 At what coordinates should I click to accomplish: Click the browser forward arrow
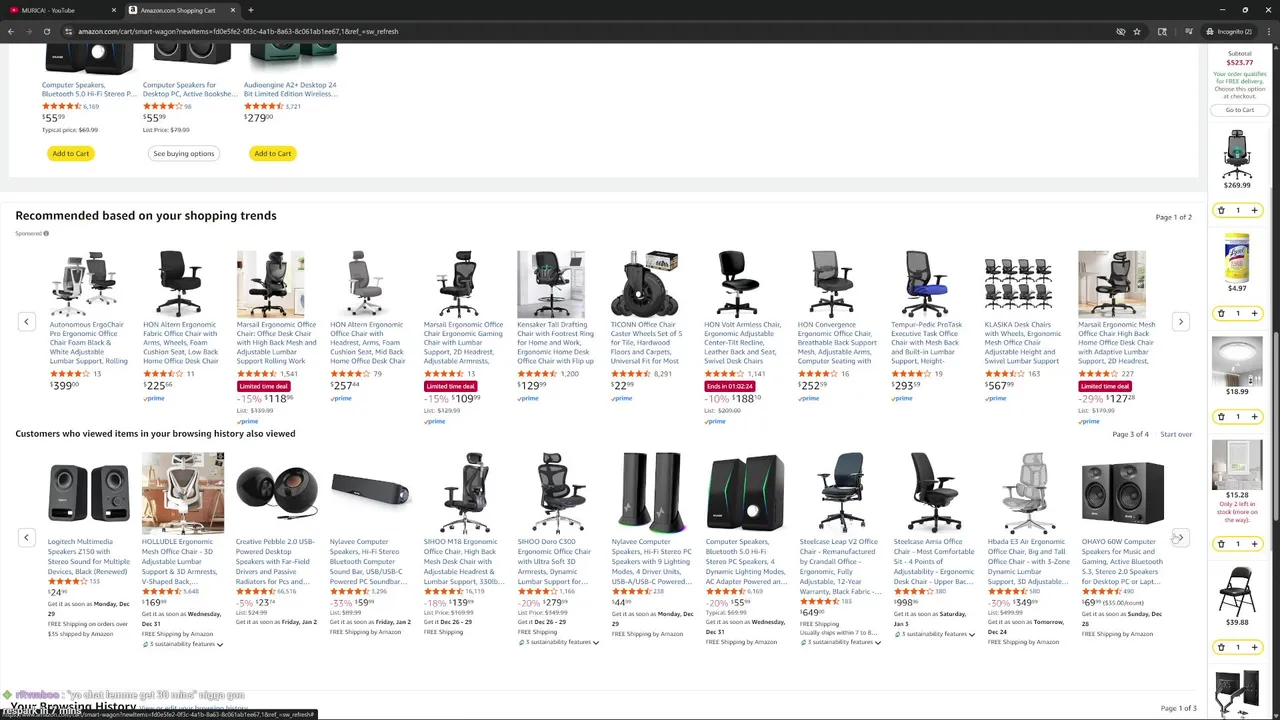[27, 31]
